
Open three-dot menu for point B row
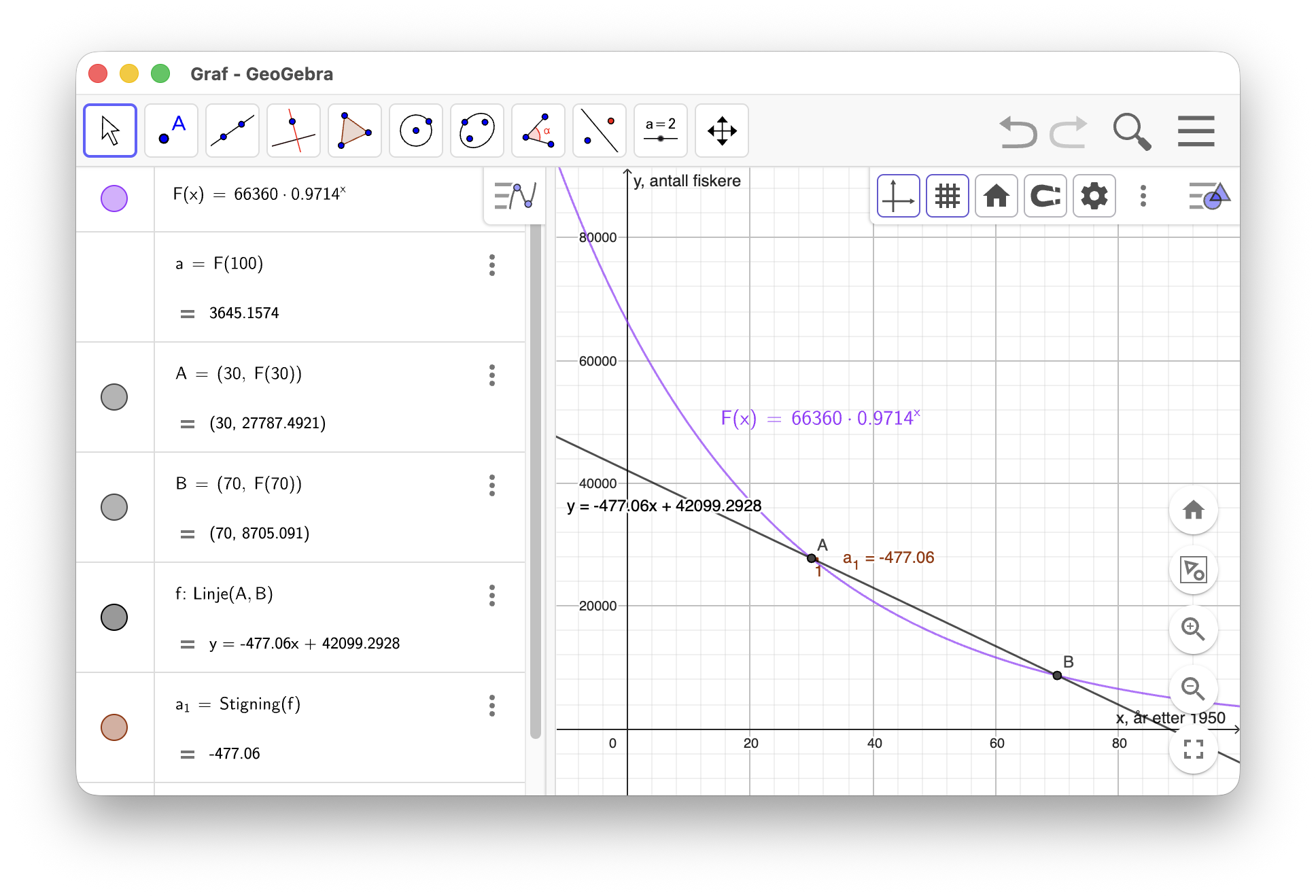tap(492, 485)
